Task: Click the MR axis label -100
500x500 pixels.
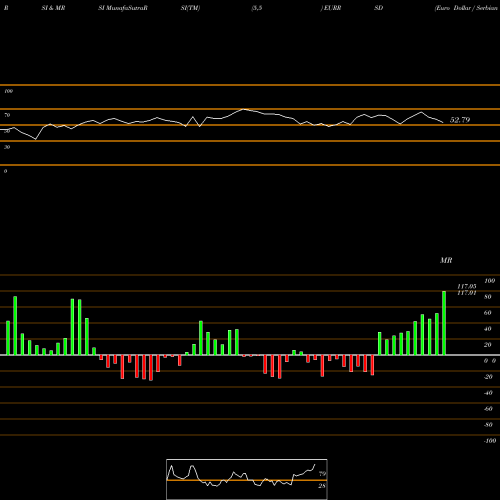Action: [x=490, y=441]
